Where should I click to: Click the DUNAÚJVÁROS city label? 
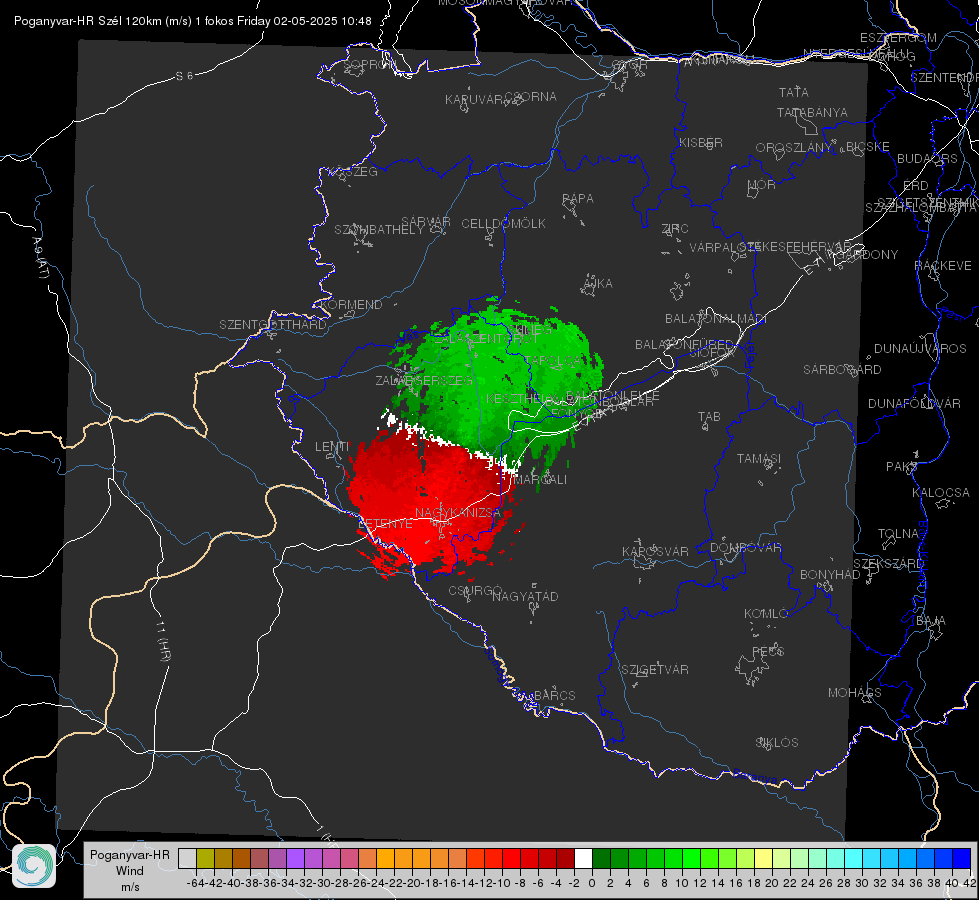tap(920, 349)
